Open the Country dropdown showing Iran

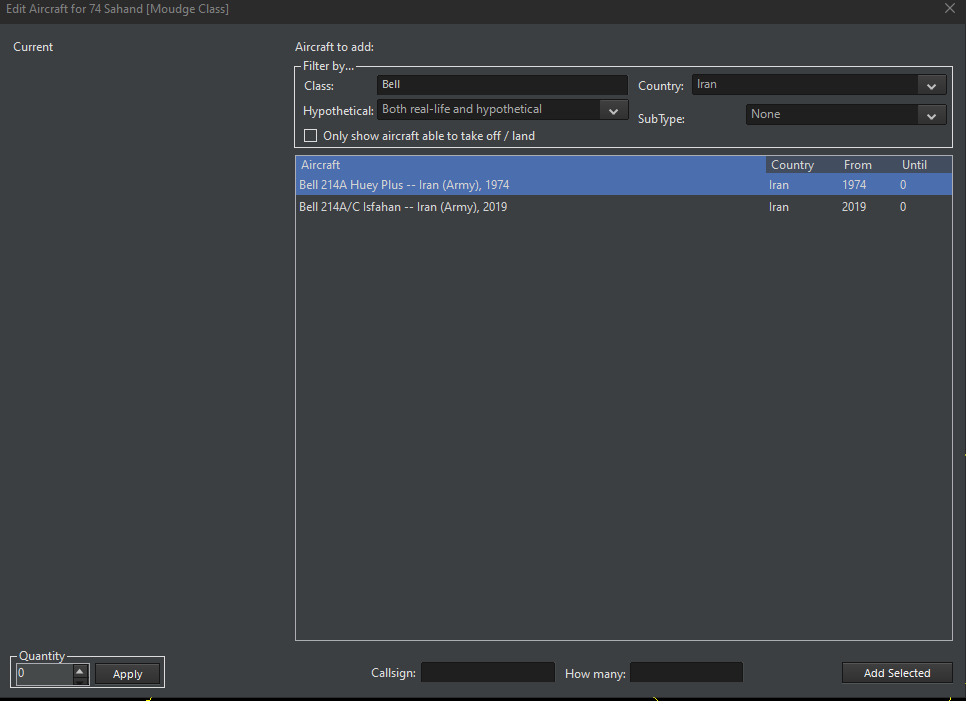click(819, 85)
